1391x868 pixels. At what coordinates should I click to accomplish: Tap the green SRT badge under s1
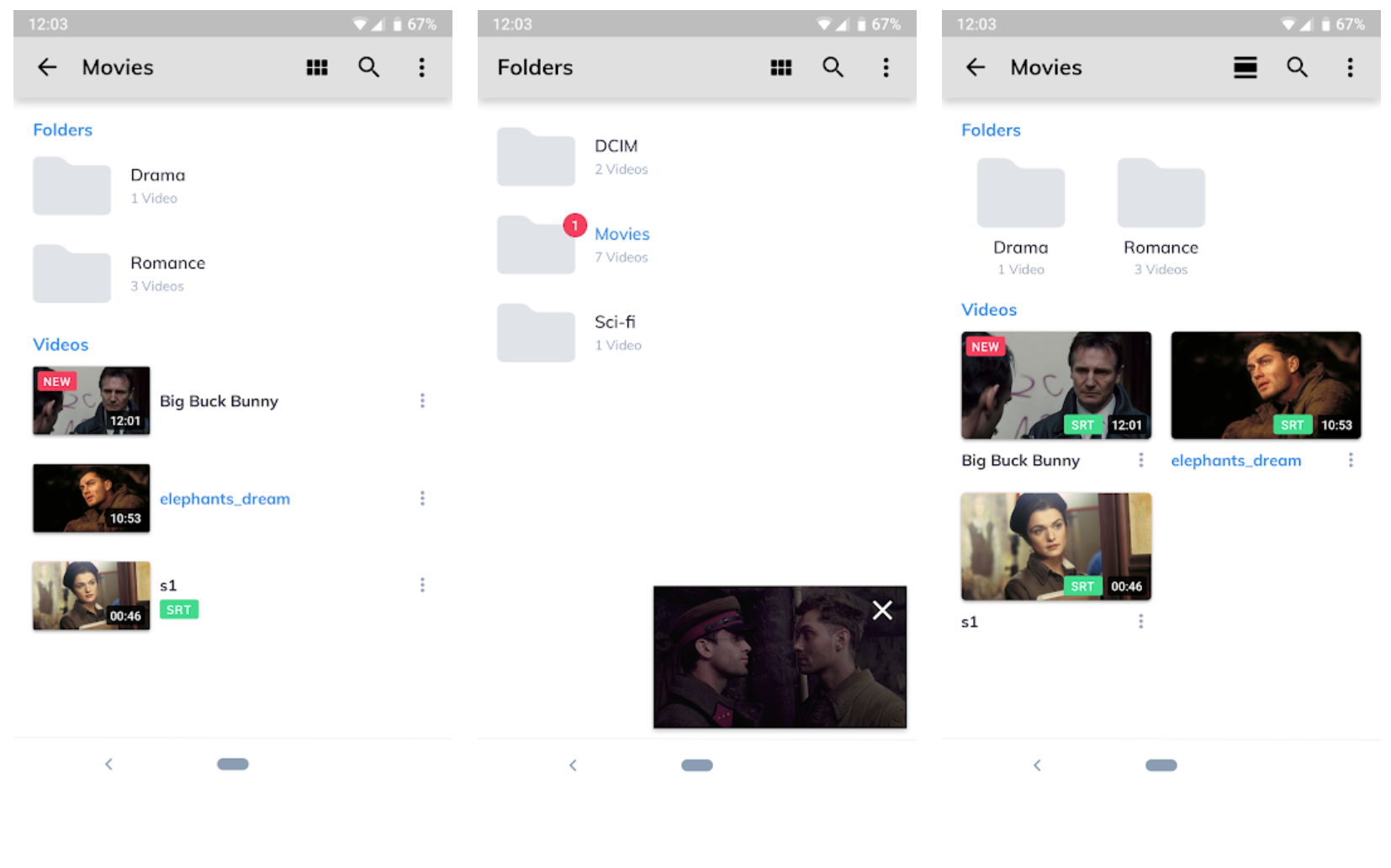click(179, 610)
